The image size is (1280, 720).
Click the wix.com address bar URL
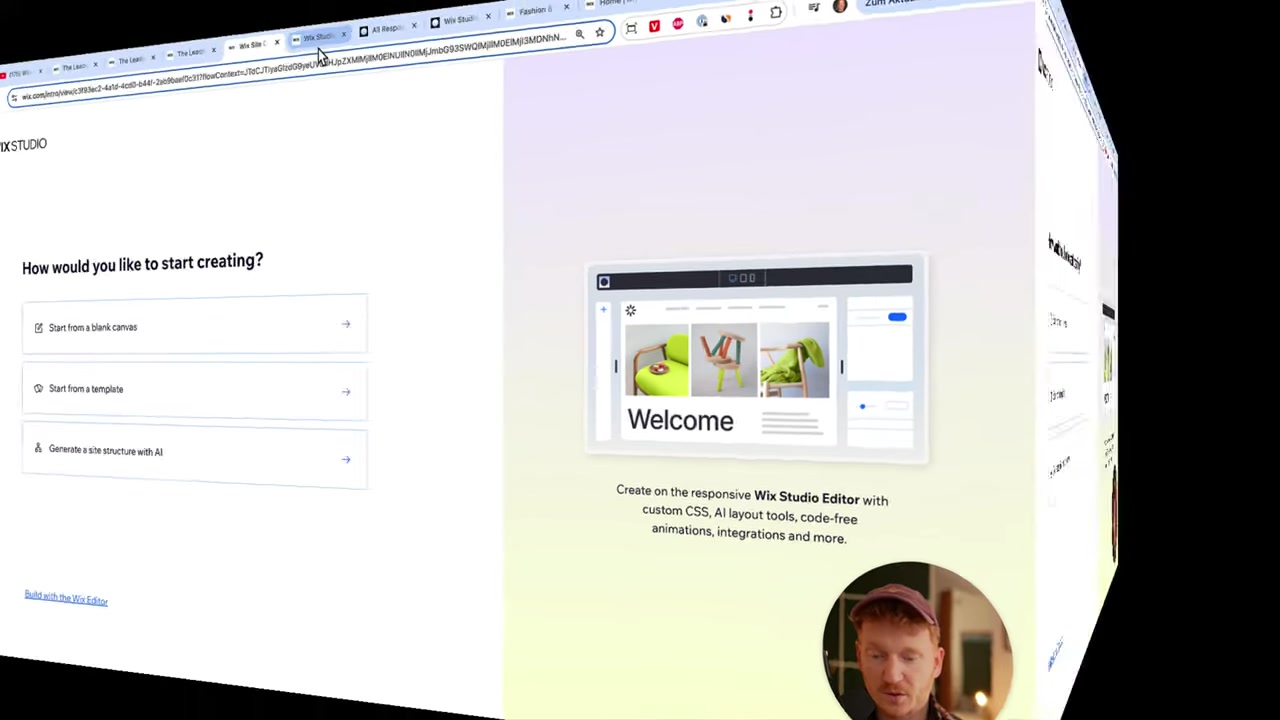click(x=295, y=67)
